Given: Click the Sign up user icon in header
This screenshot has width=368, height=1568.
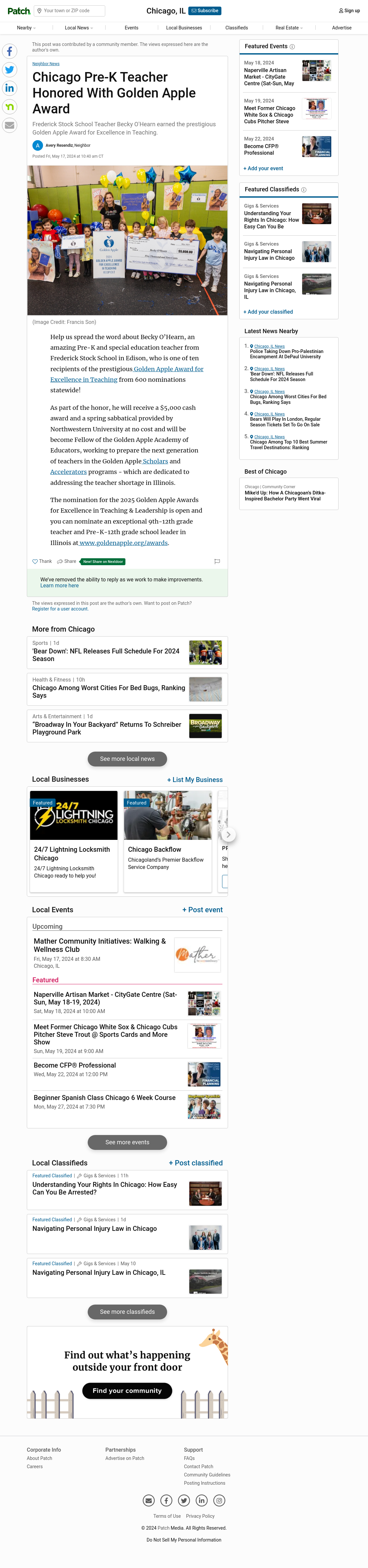Looking at the screenshot, I should [x=341, y=11].
